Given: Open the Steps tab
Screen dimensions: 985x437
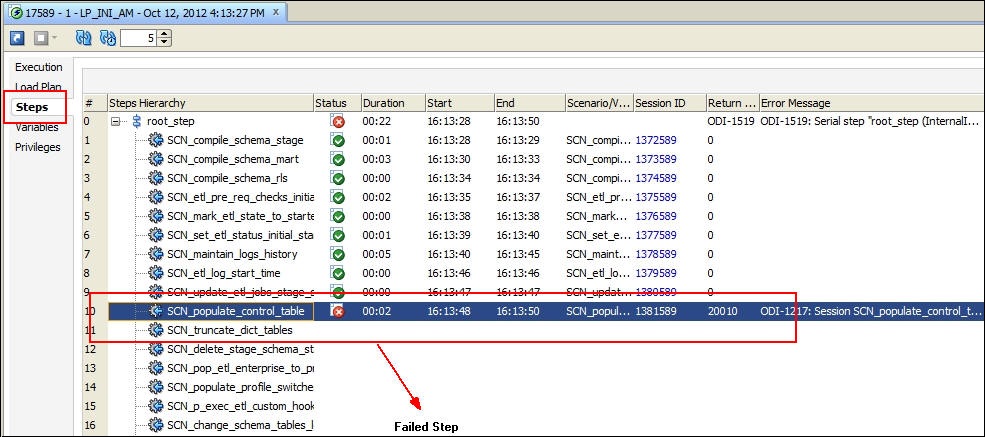Looking at the screenshot, I should pos(32,107).
